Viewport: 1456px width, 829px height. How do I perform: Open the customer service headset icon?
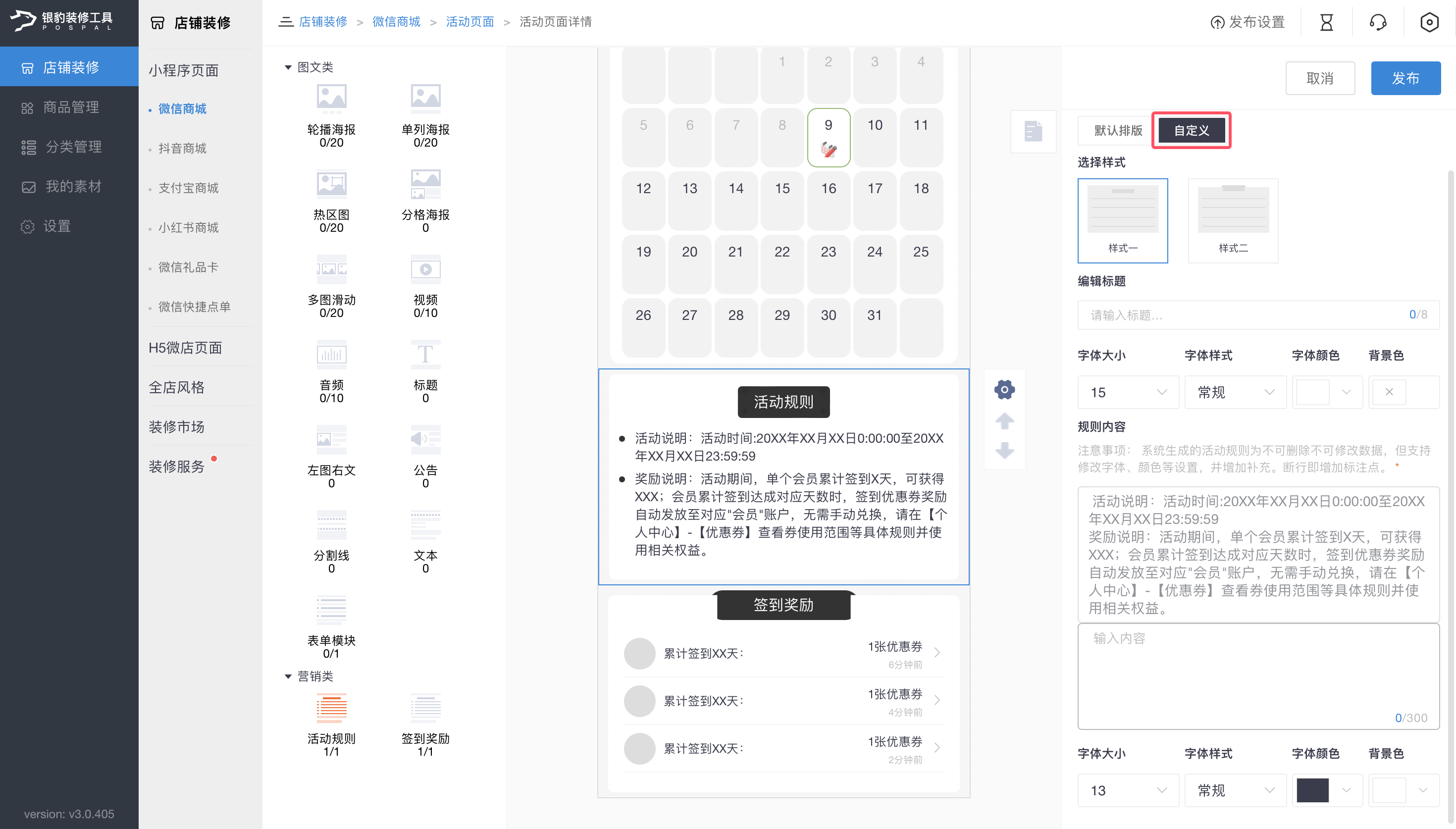[x=1377, y=22]
